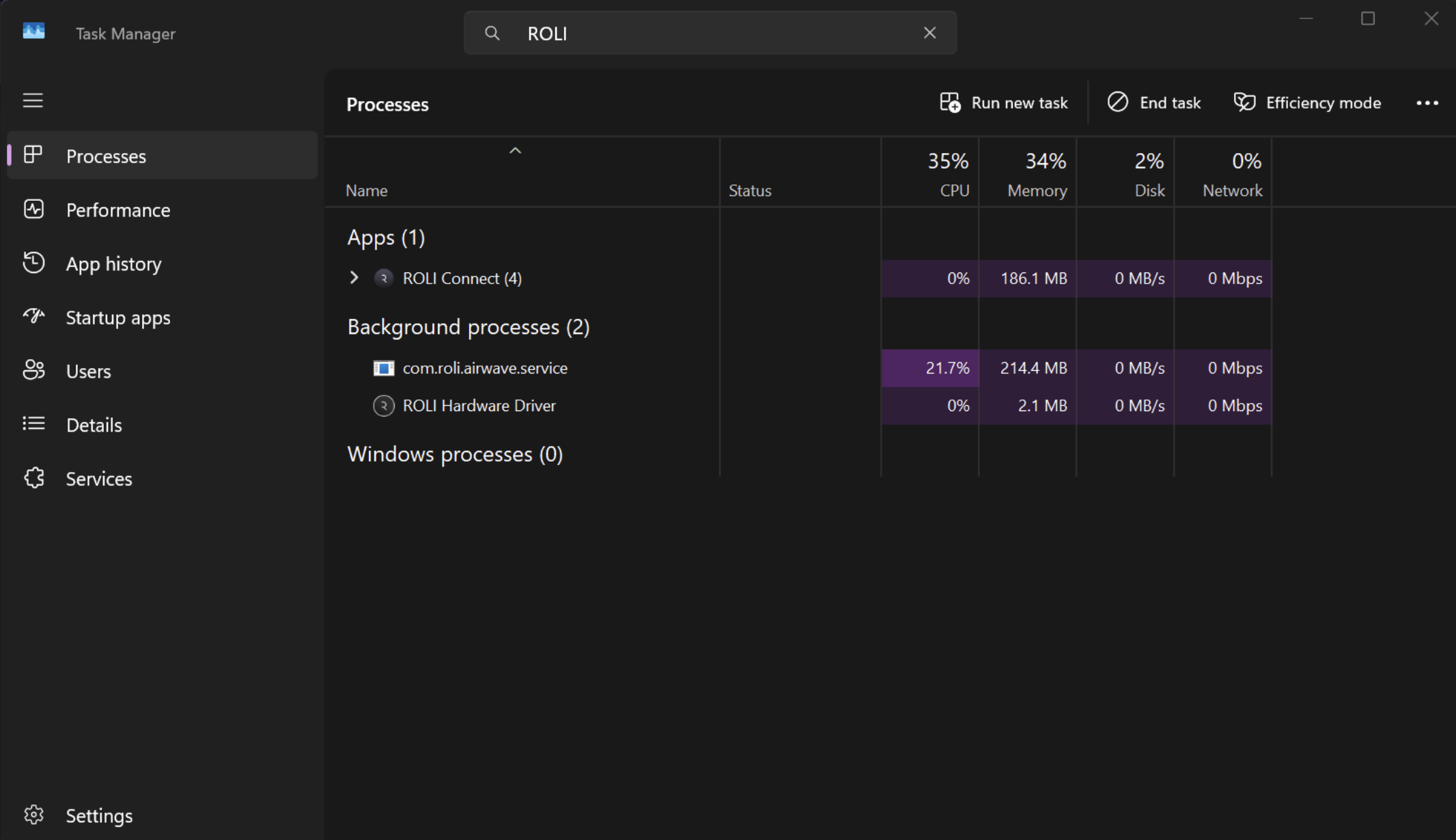
Task: Enable Efficiency mode
Action: point(1307,103)
